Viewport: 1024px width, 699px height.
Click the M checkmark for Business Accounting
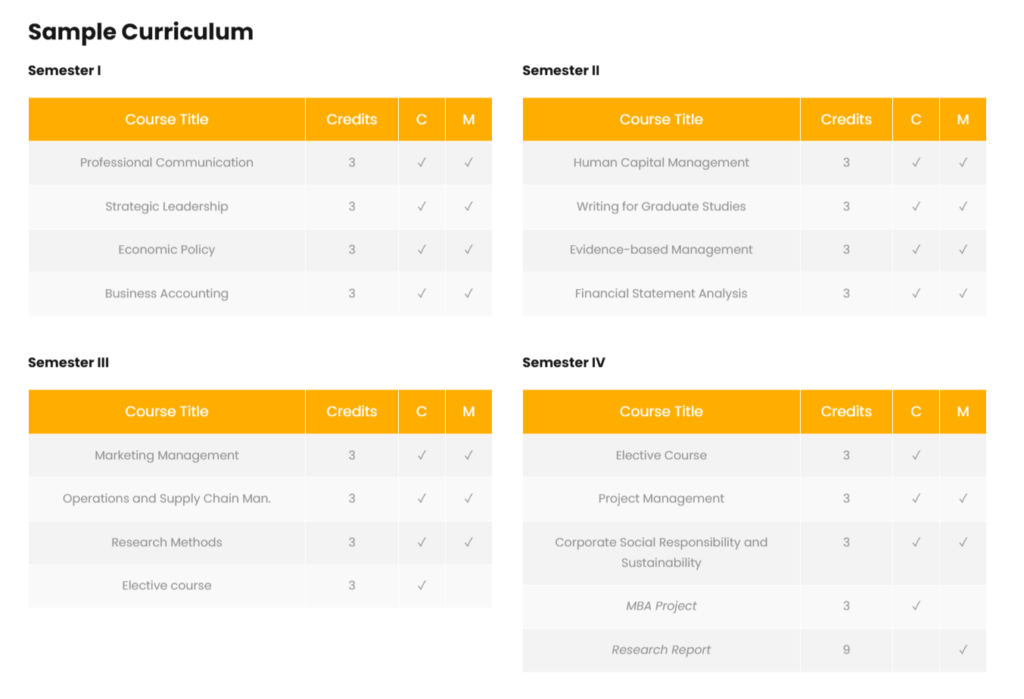click(468, 294)
